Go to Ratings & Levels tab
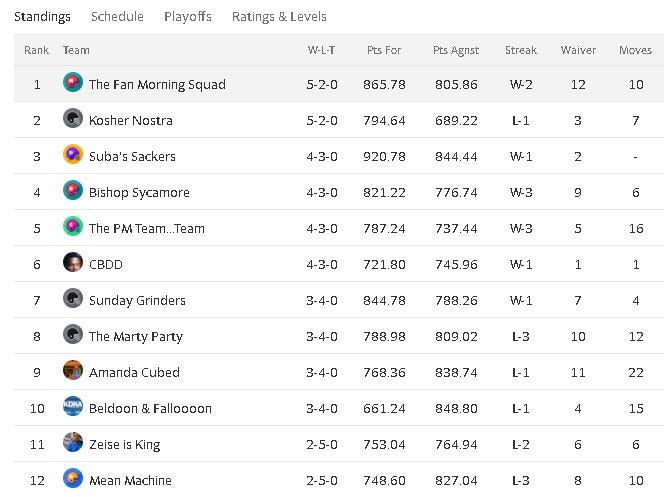Screen dimensions: 667x497 279,17
